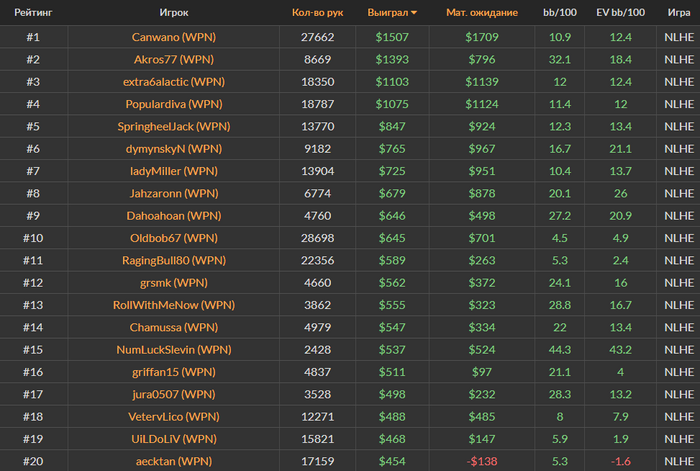
Task: Click winnings value $1507
Action: tap(392, 37)
